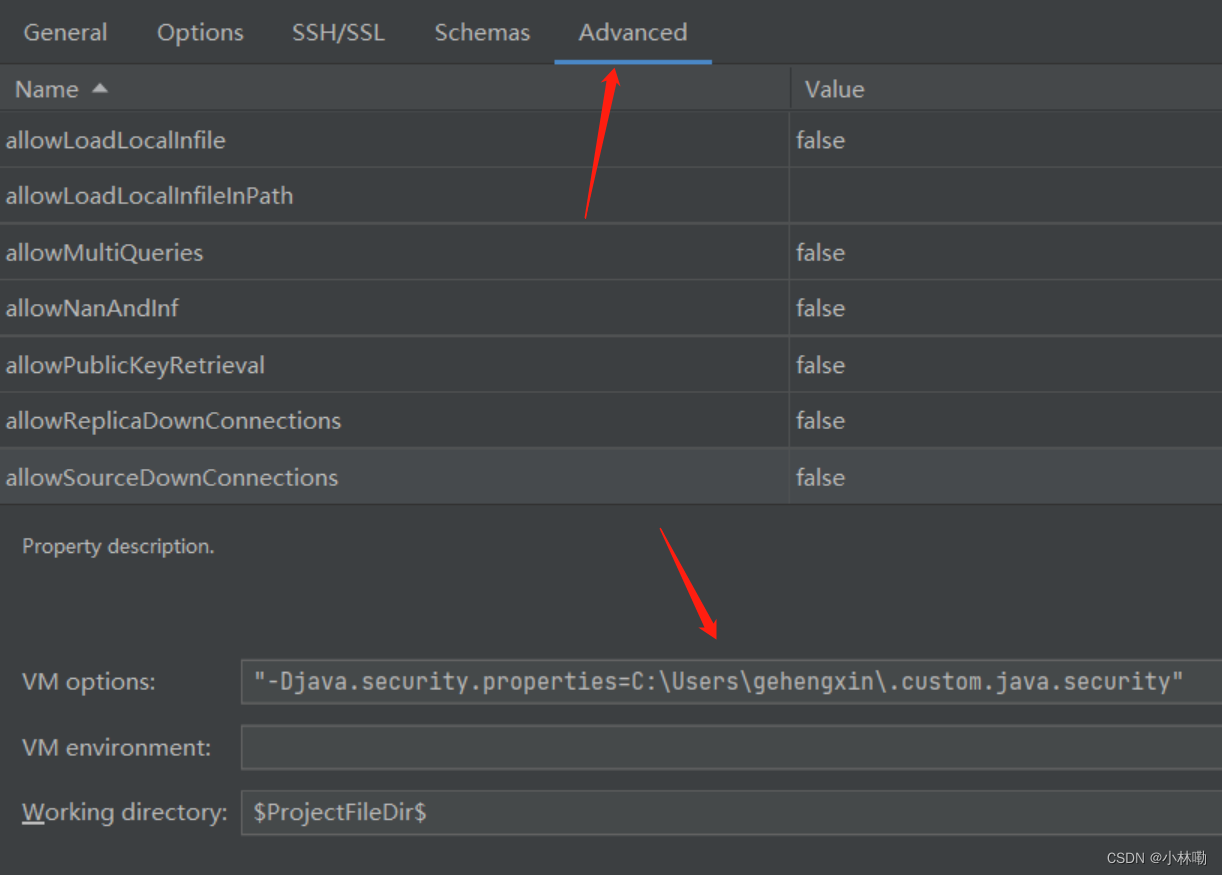
Task: Click the Working directory label
Action: [125, 812]
